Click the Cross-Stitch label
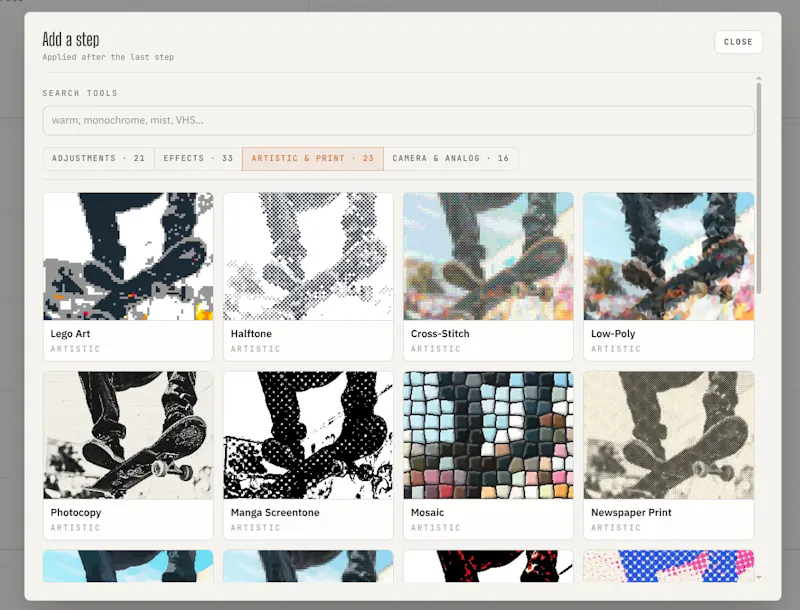800x610 pixels. (440, 334)
